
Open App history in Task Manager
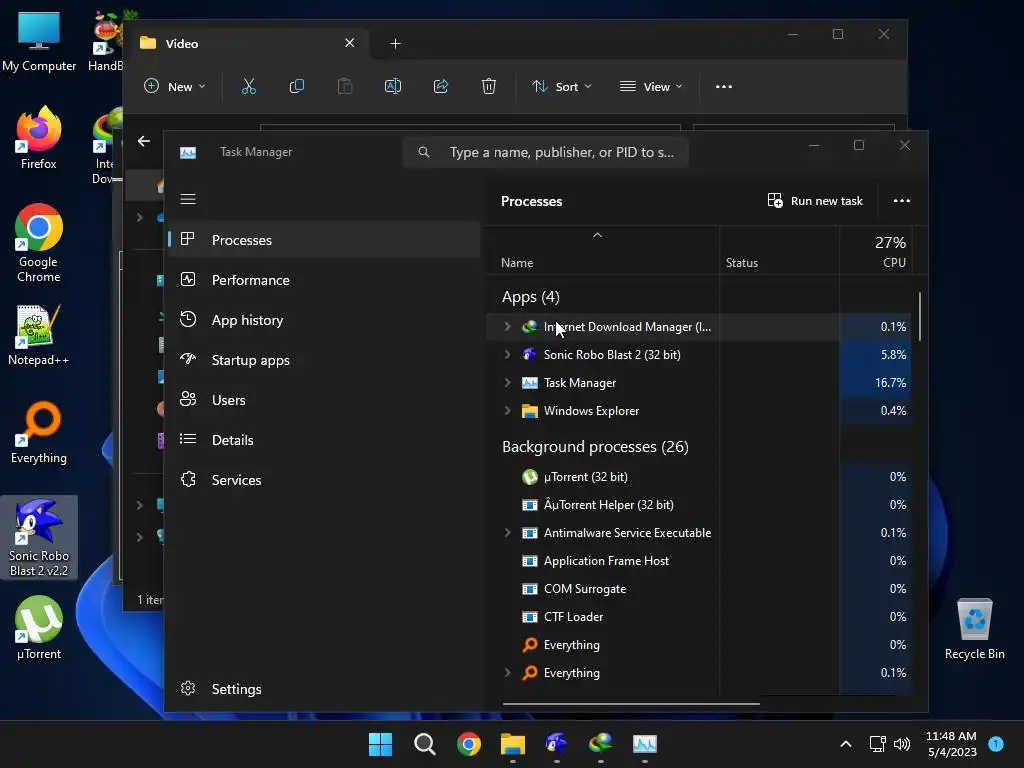click(x=325, y=320)
